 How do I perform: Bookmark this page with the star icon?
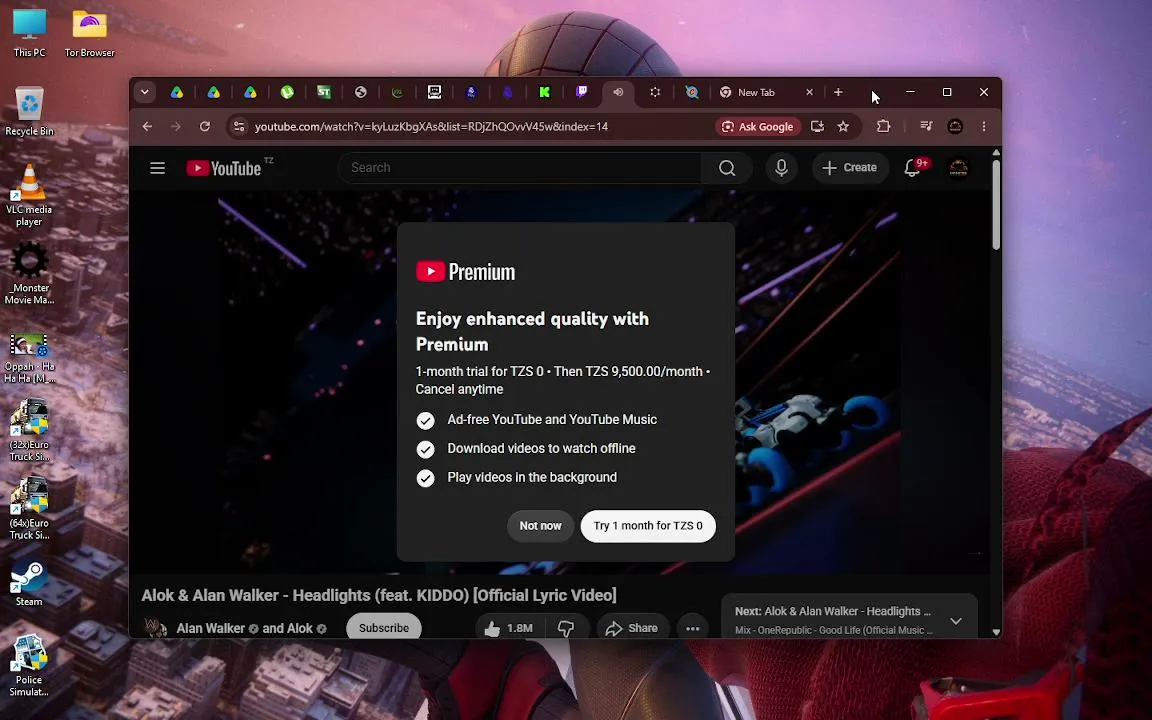click(x=843, y=126)
